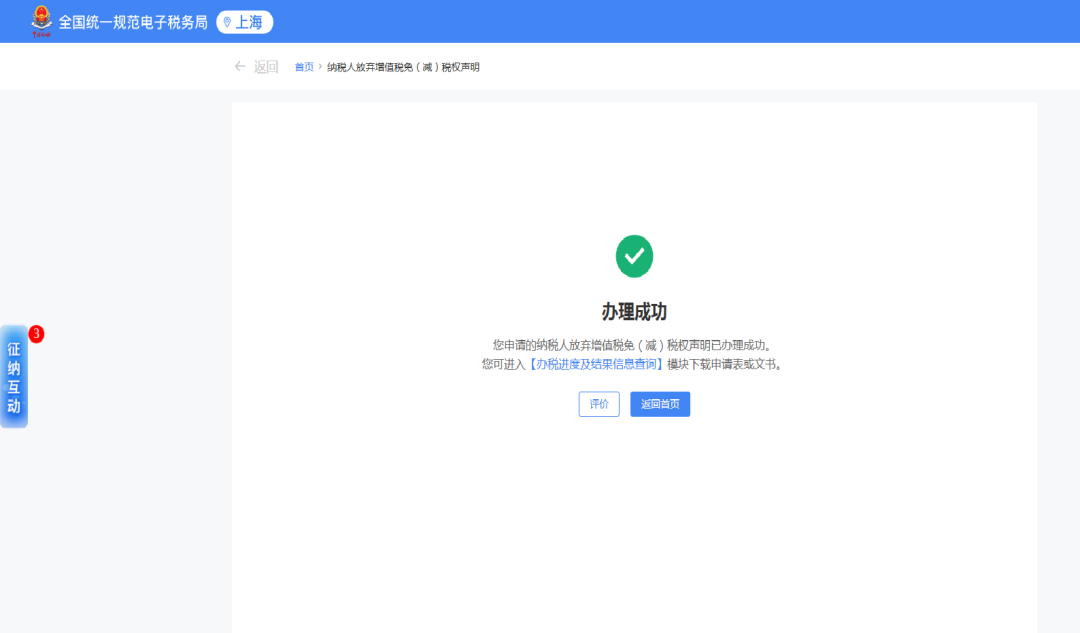This screenshot has width=1080, height=633.
Task: Click the 返回 text in the breadcrumb bar
Action: click(x=266, y=67)
